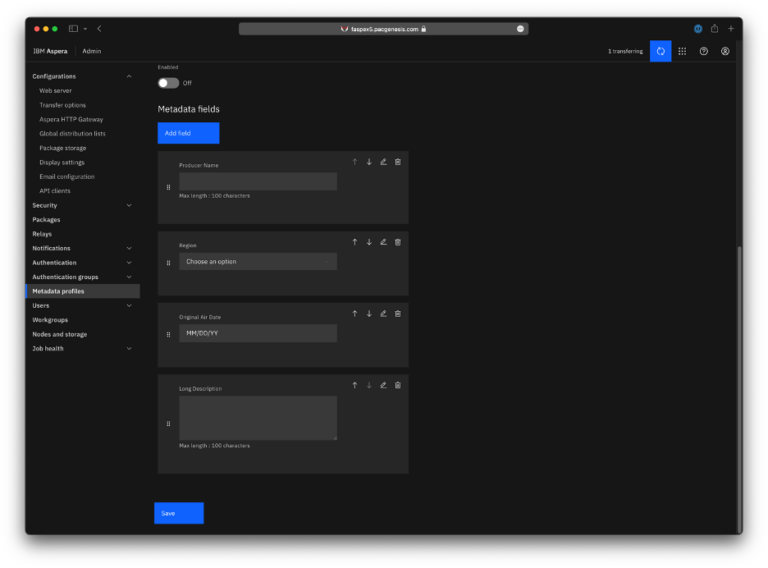The image size is (768, 568).
Task: Open the Region Choose an option dropdown
Action: click(x=258, y=261)
